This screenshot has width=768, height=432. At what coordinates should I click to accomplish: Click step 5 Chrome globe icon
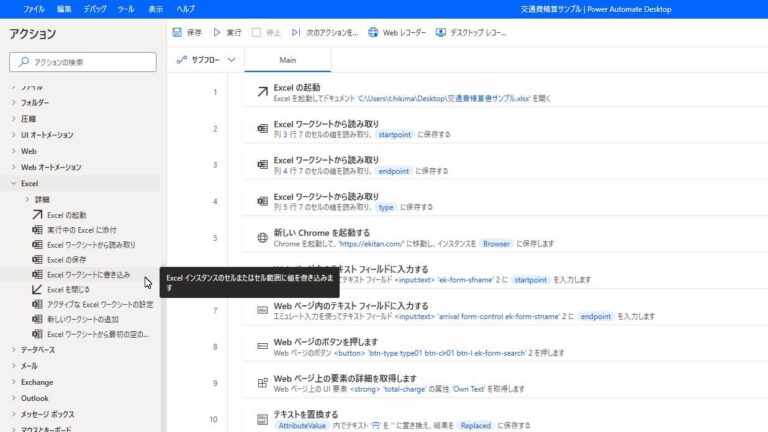click(263, 238)
